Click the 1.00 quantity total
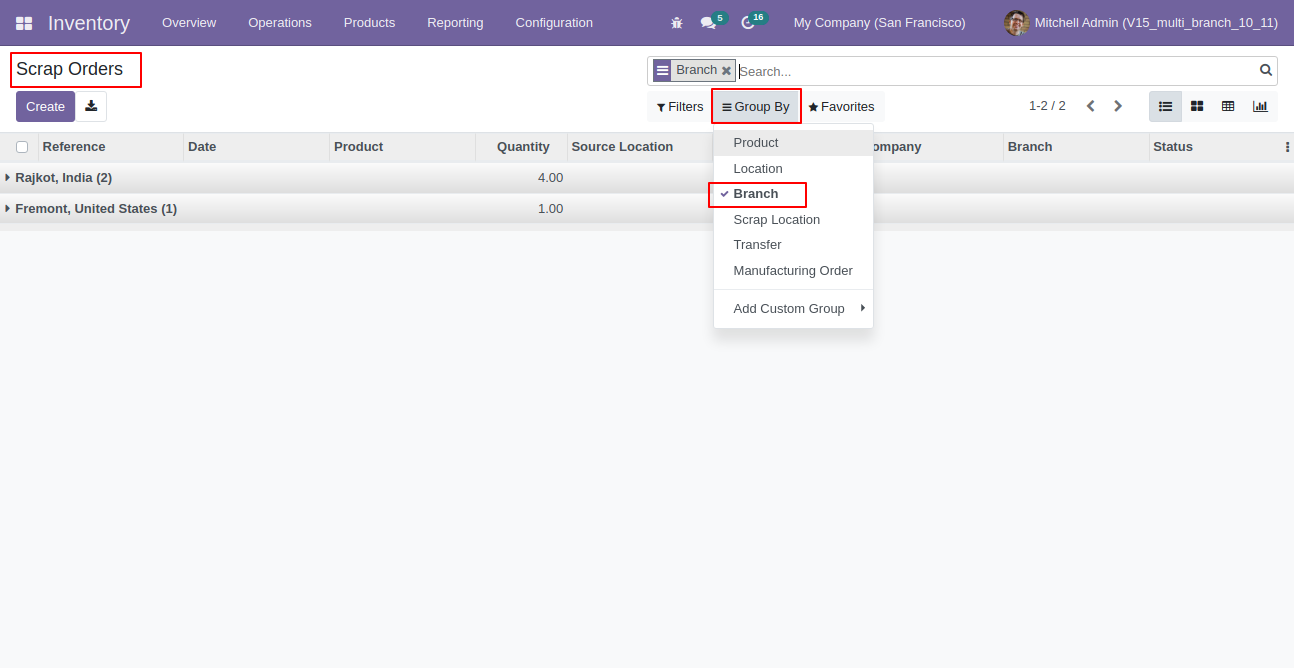Image resolution: width=1294 pixels, height=668 pixels. point(550,209)
